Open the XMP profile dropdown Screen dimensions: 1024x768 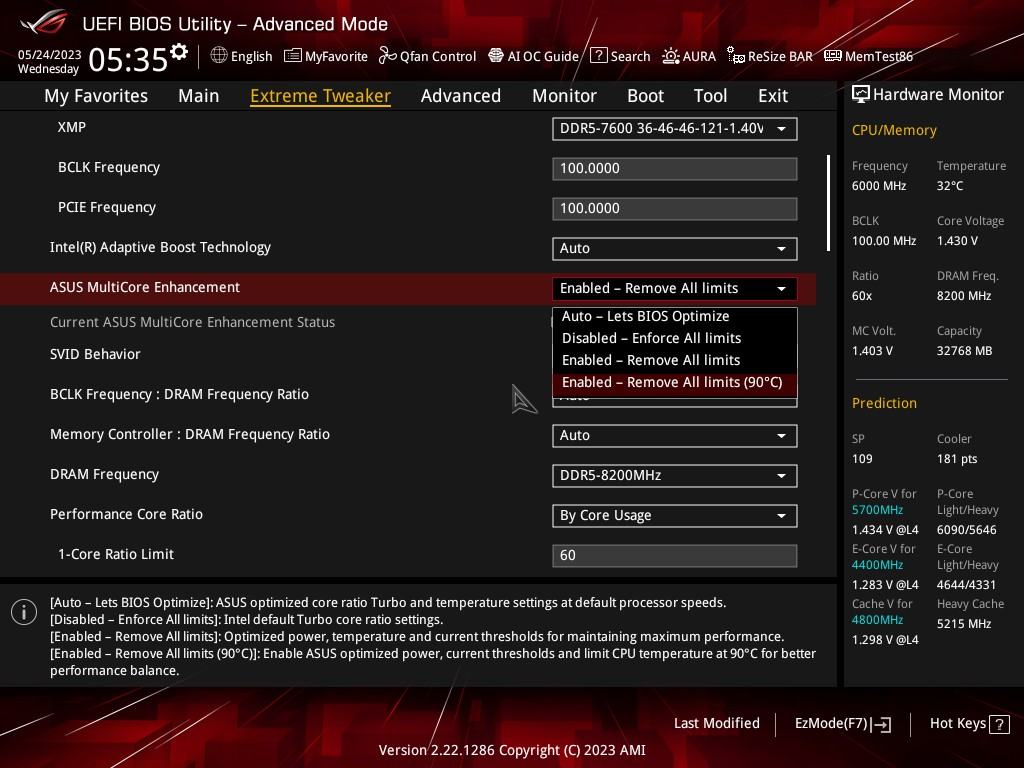point(674,129)
